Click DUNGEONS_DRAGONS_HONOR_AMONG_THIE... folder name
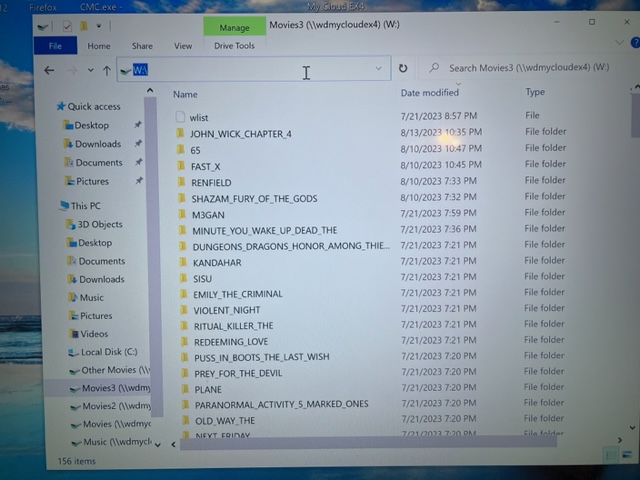The height and width of the screenshot is (480, 640). 291,246
